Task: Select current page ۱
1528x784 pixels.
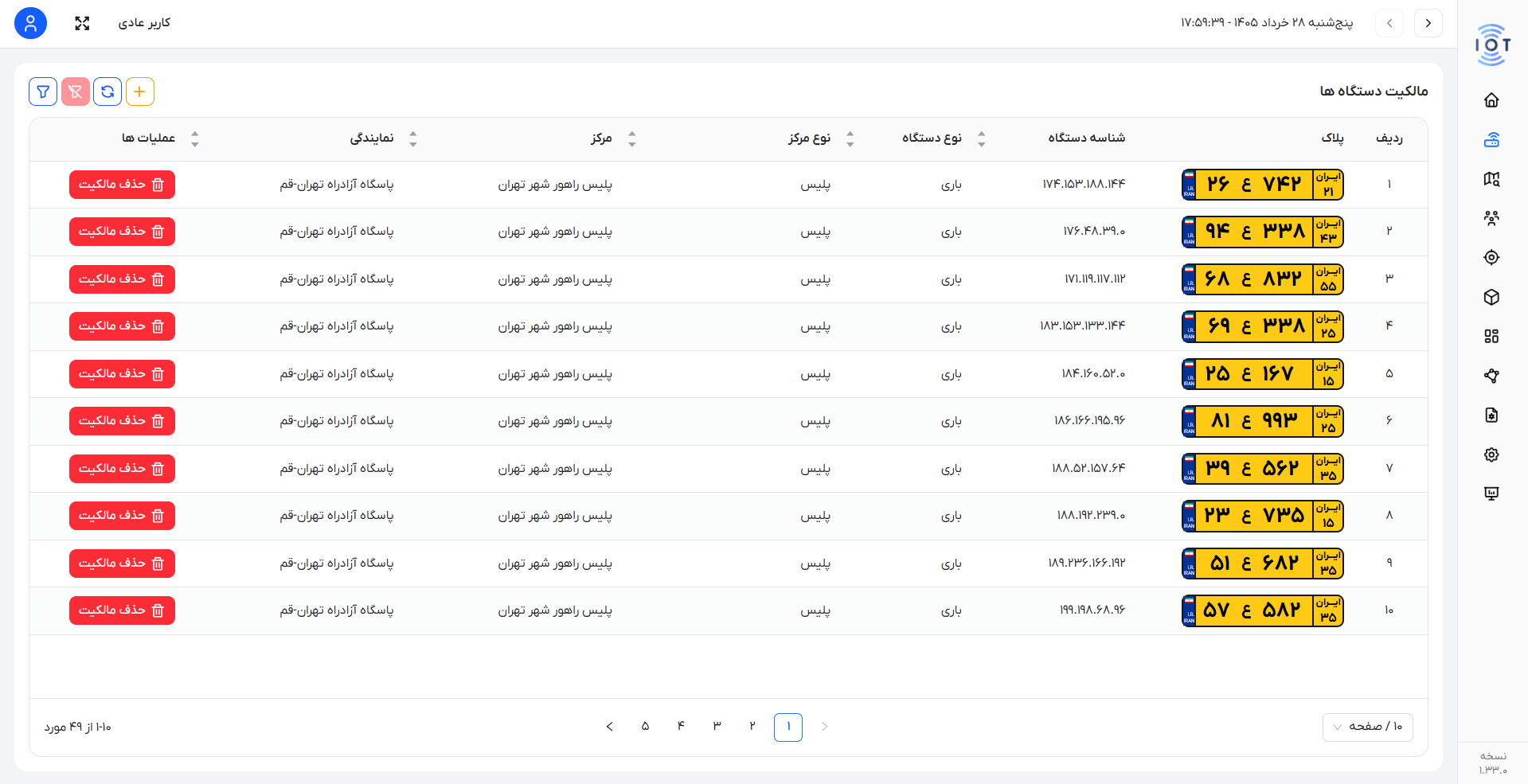Action: [x=788, y=727]
